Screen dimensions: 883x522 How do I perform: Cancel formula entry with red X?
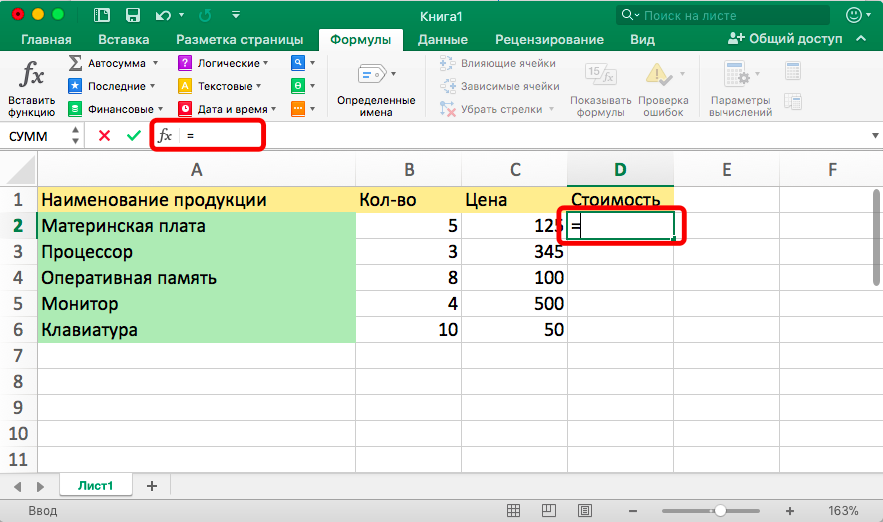click(x=104, y=136)
